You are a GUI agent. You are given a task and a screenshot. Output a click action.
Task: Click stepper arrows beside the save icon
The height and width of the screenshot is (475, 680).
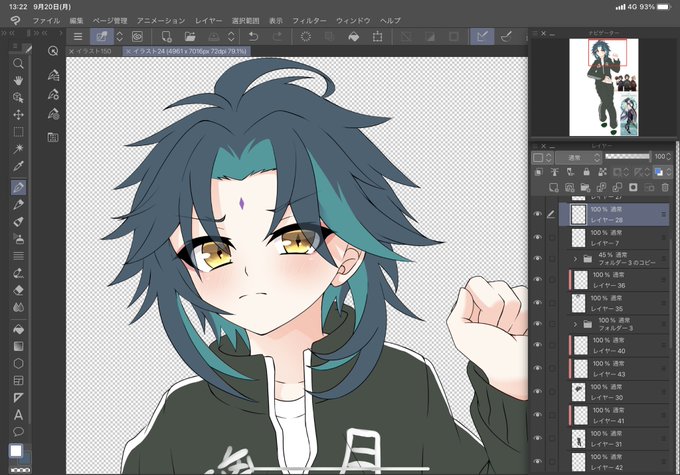(232, 37)
